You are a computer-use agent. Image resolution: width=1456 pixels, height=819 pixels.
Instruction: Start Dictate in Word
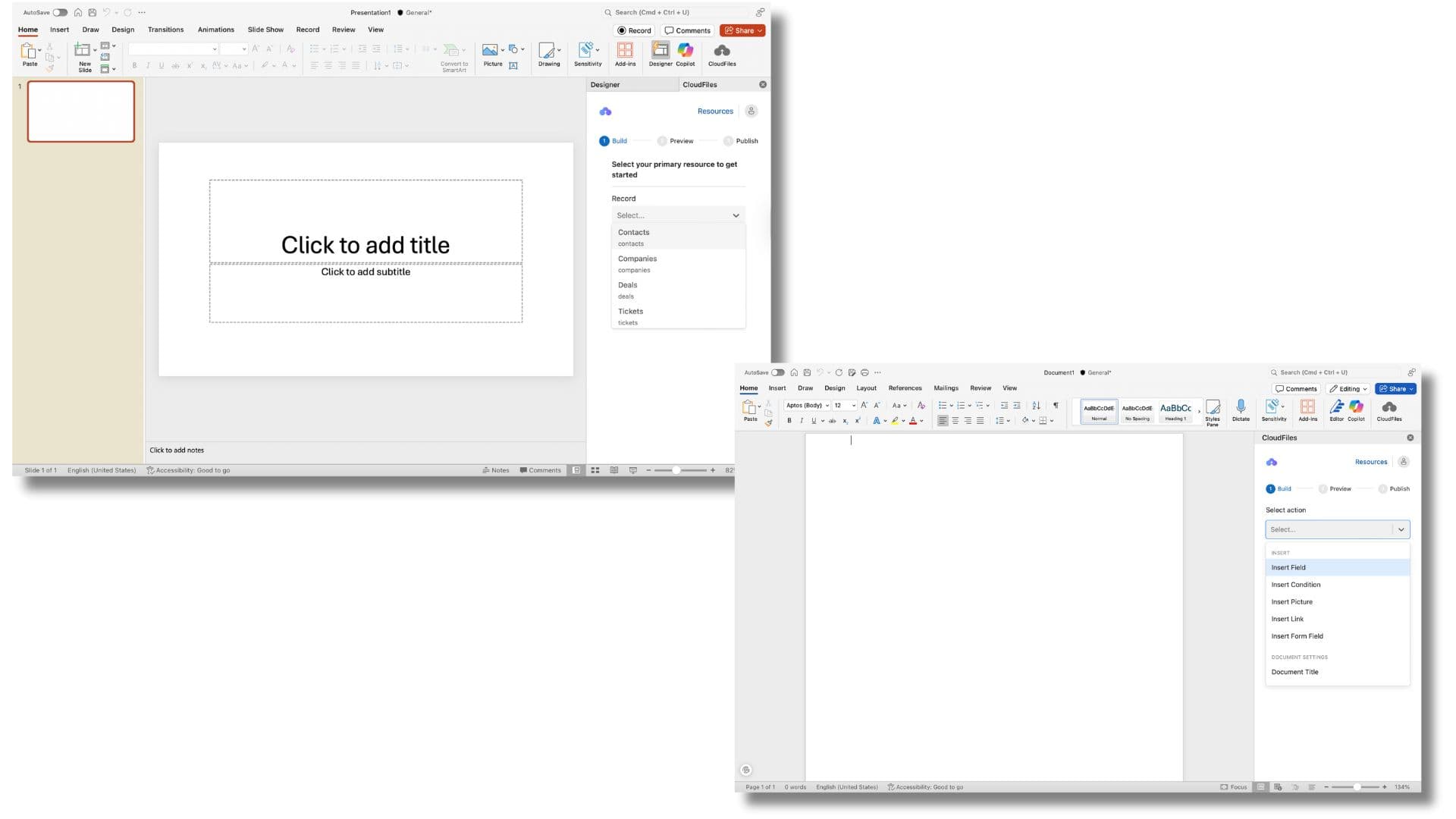(x=1241, y=410)
